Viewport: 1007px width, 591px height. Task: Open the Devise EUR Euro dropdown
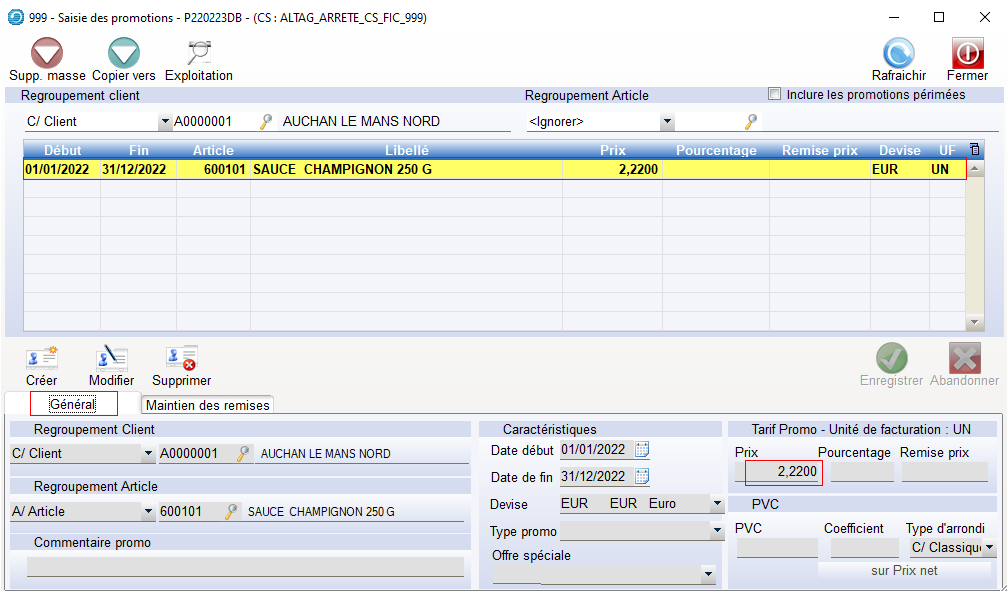click(716, 504)
